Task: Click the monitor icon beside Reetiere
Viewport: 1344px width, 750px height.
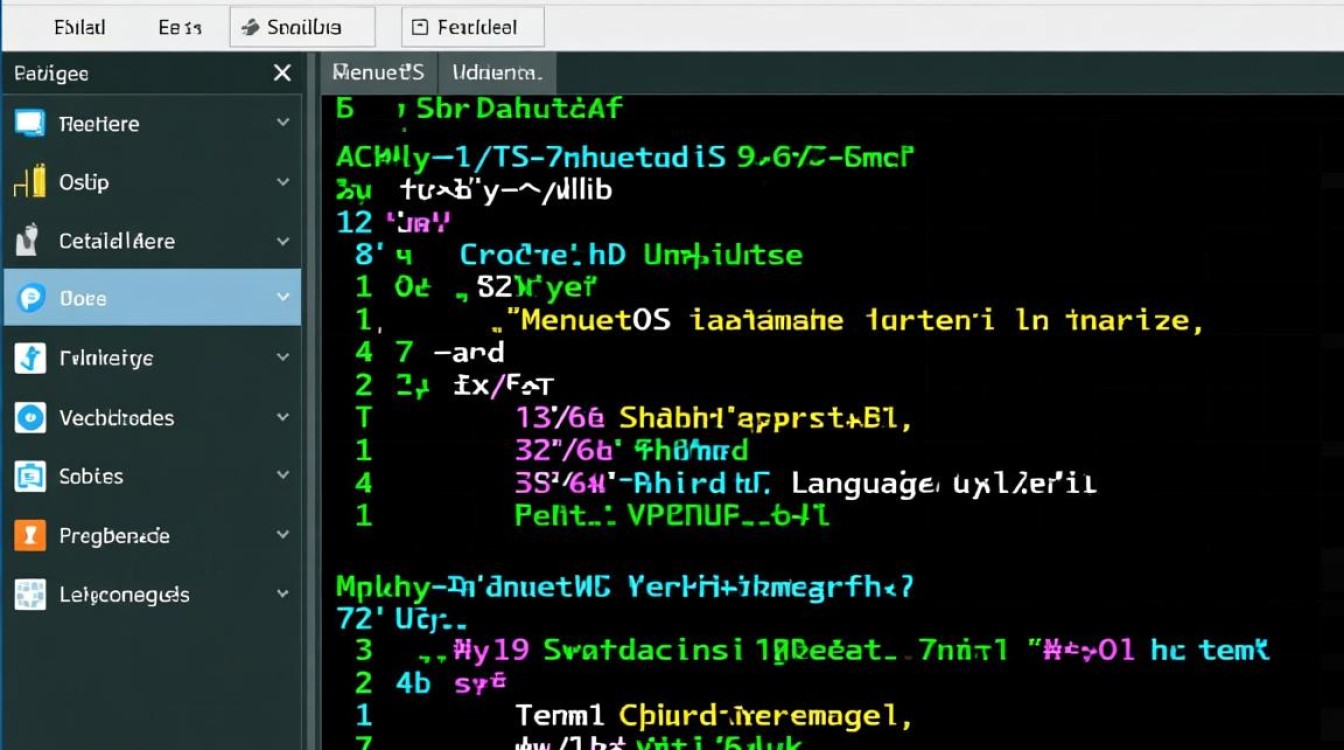Action: point(29,124)
